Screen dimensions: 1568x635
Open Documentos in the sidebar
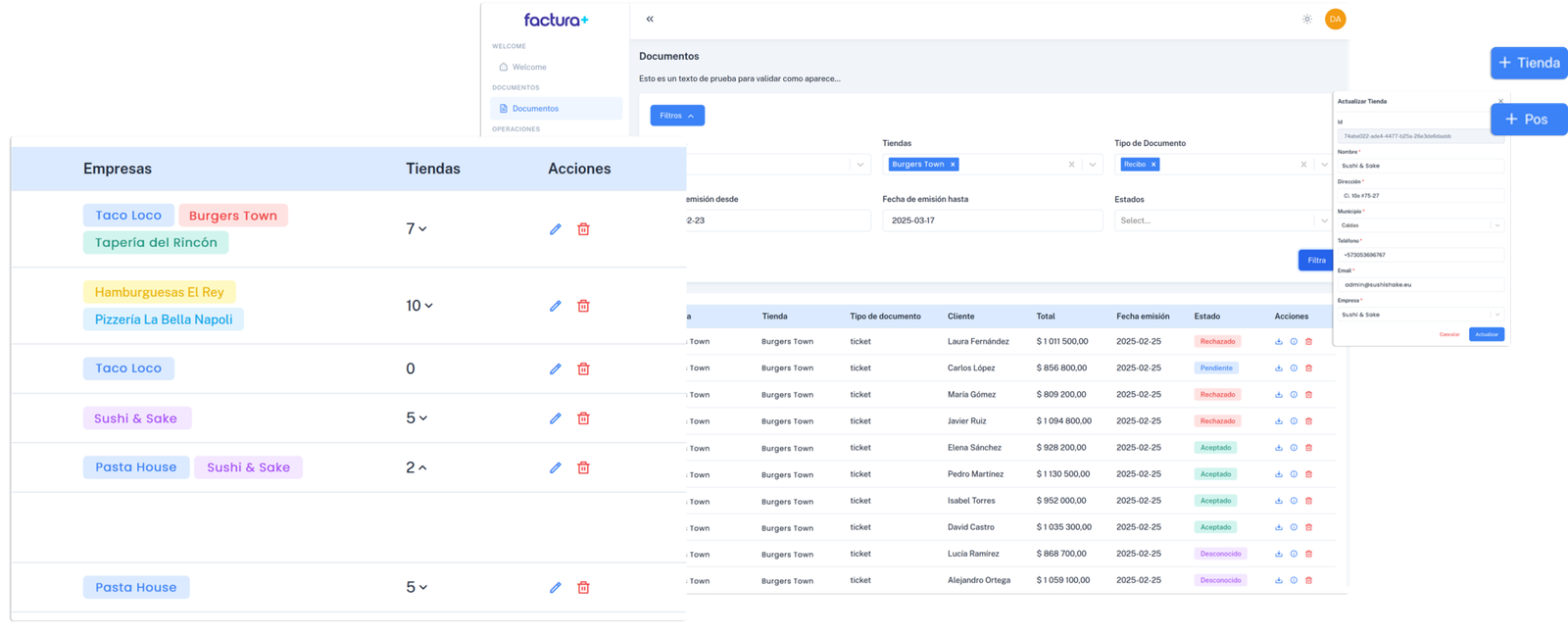[535, 109]
